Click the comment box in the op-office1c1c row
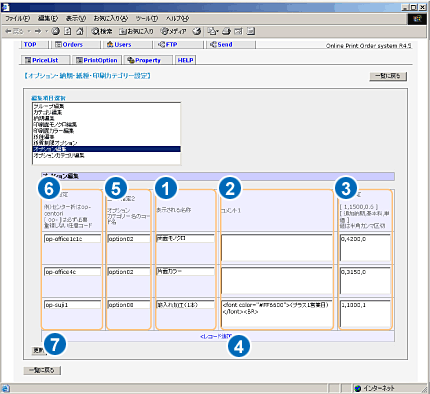The width and height of the screenshot is (430, 394). [277, 247]
